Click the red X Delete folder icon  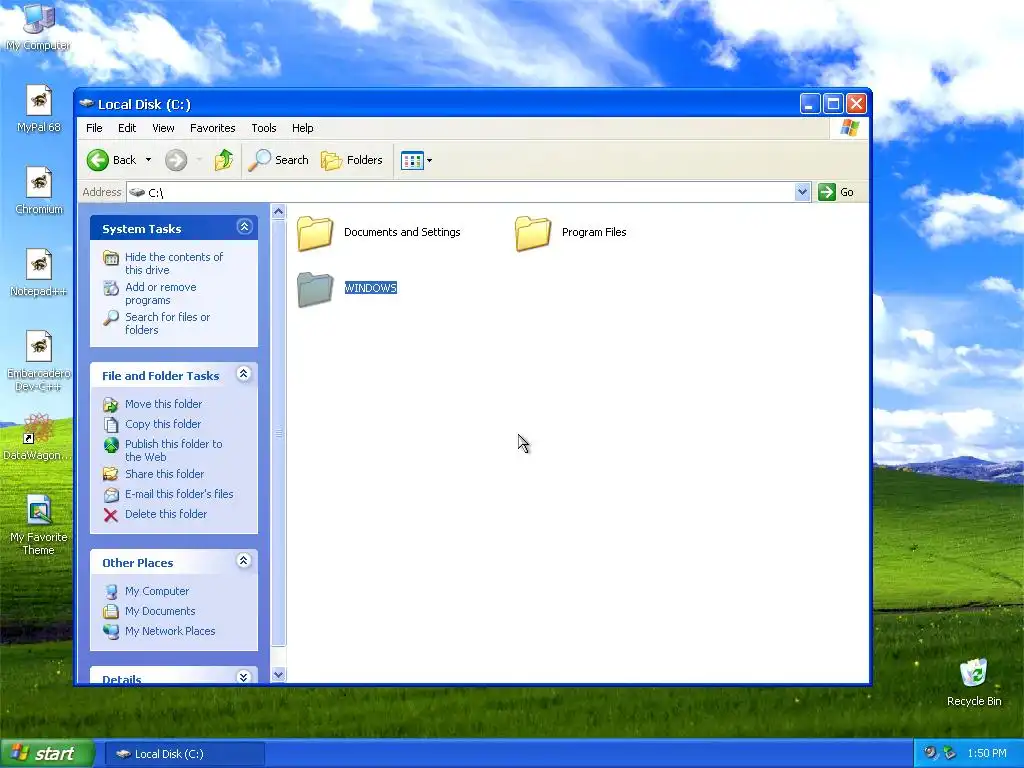point(111,515)
